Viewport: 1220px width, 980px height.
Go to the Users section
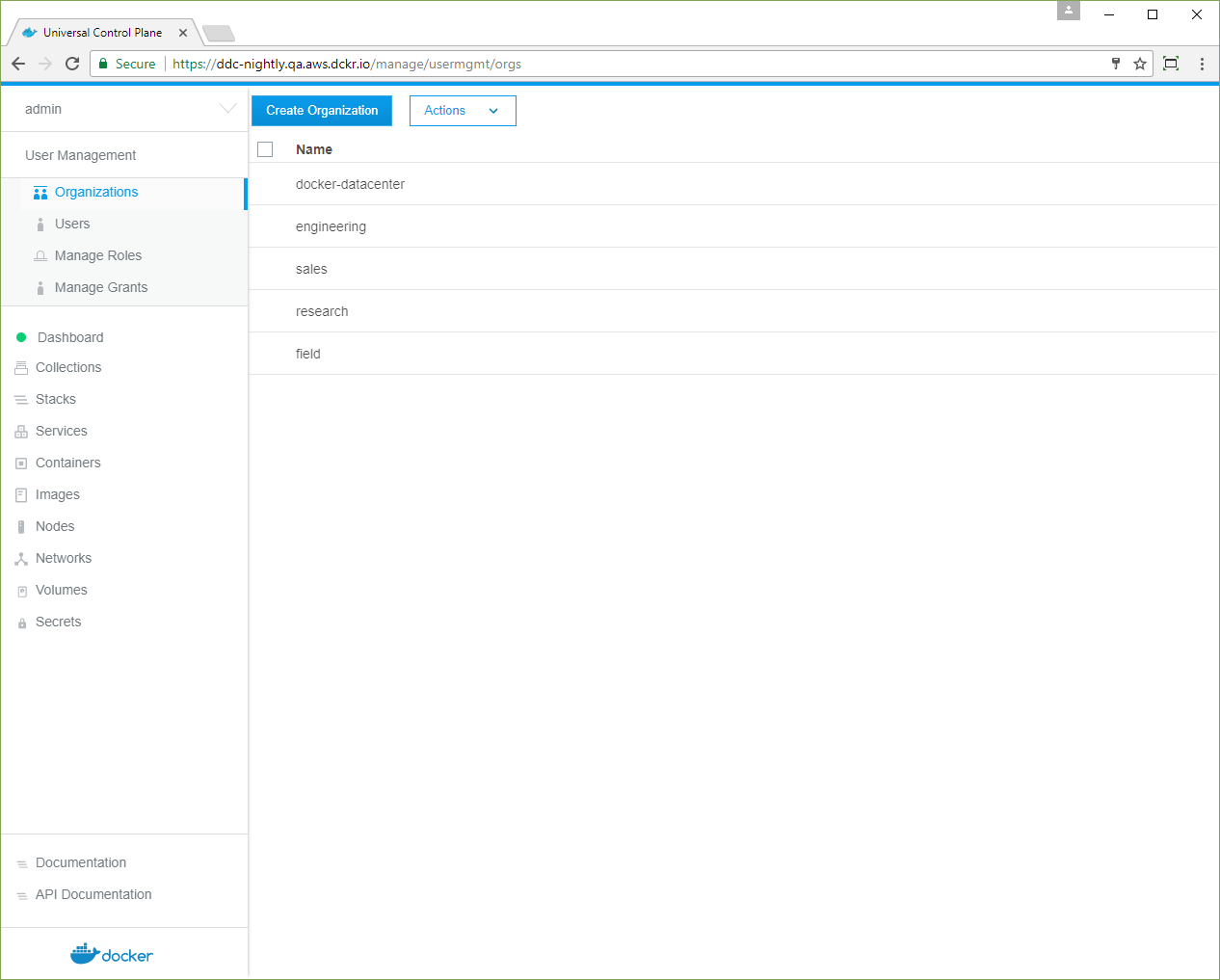point(72,224)
